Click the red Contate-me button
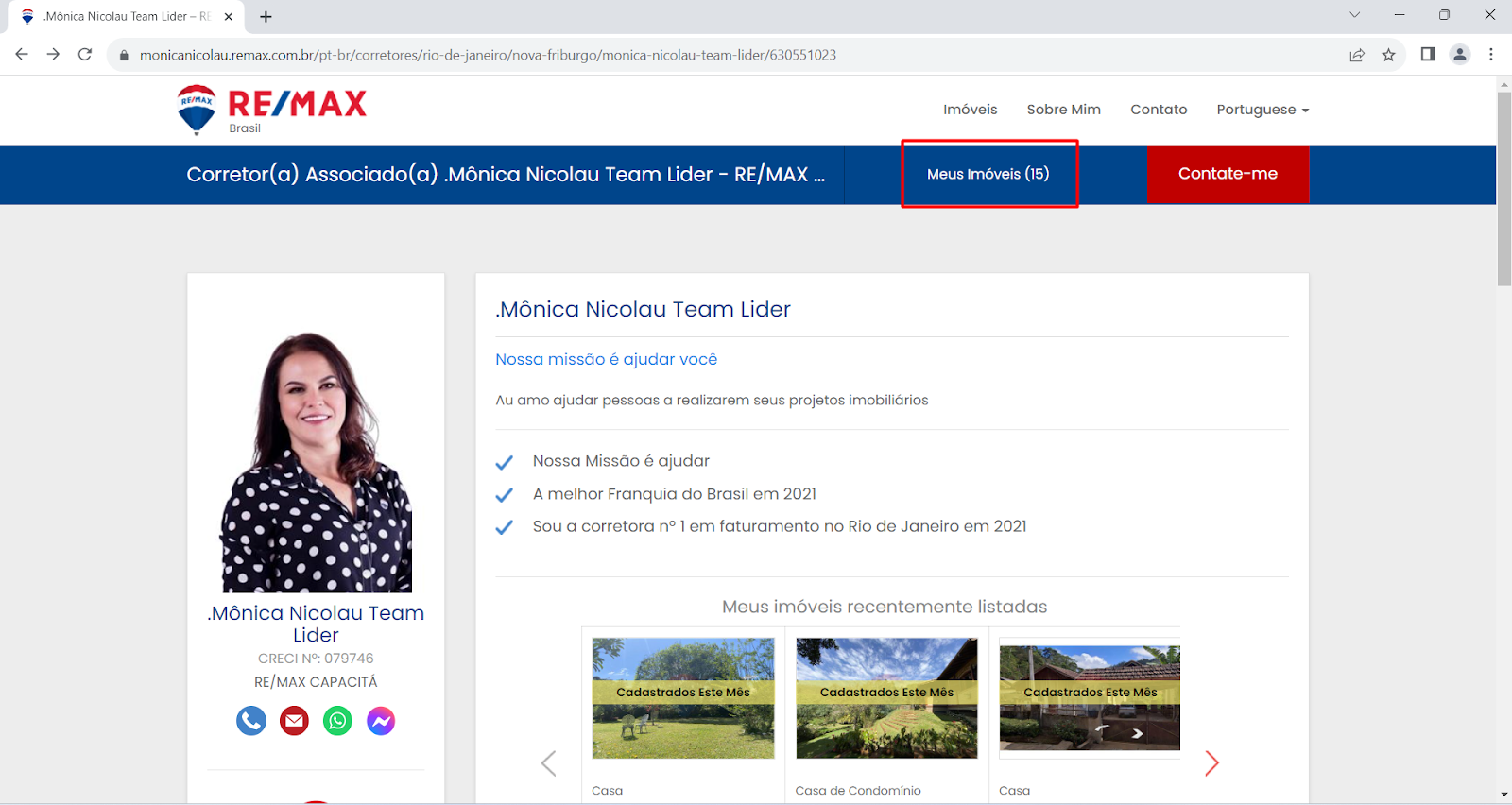 1228,174
